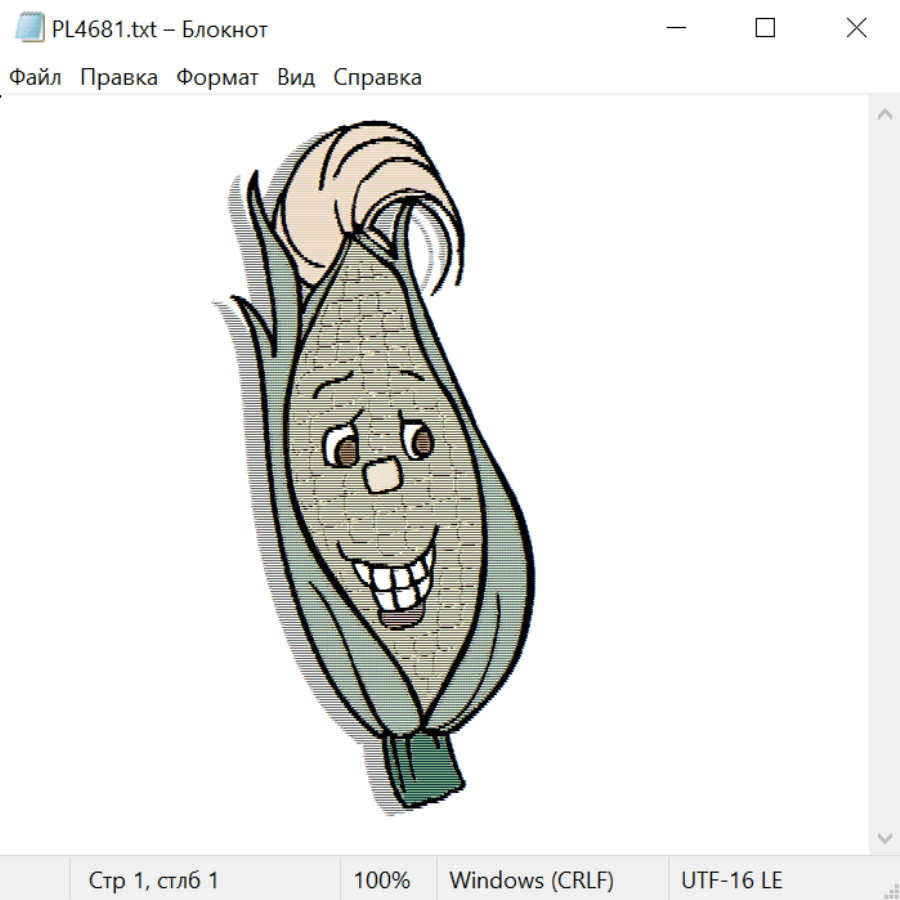Viewport: 900px width, 900px height.
Task: Click the Windows (CRLF) status section
Action: (x=531, y=881)
